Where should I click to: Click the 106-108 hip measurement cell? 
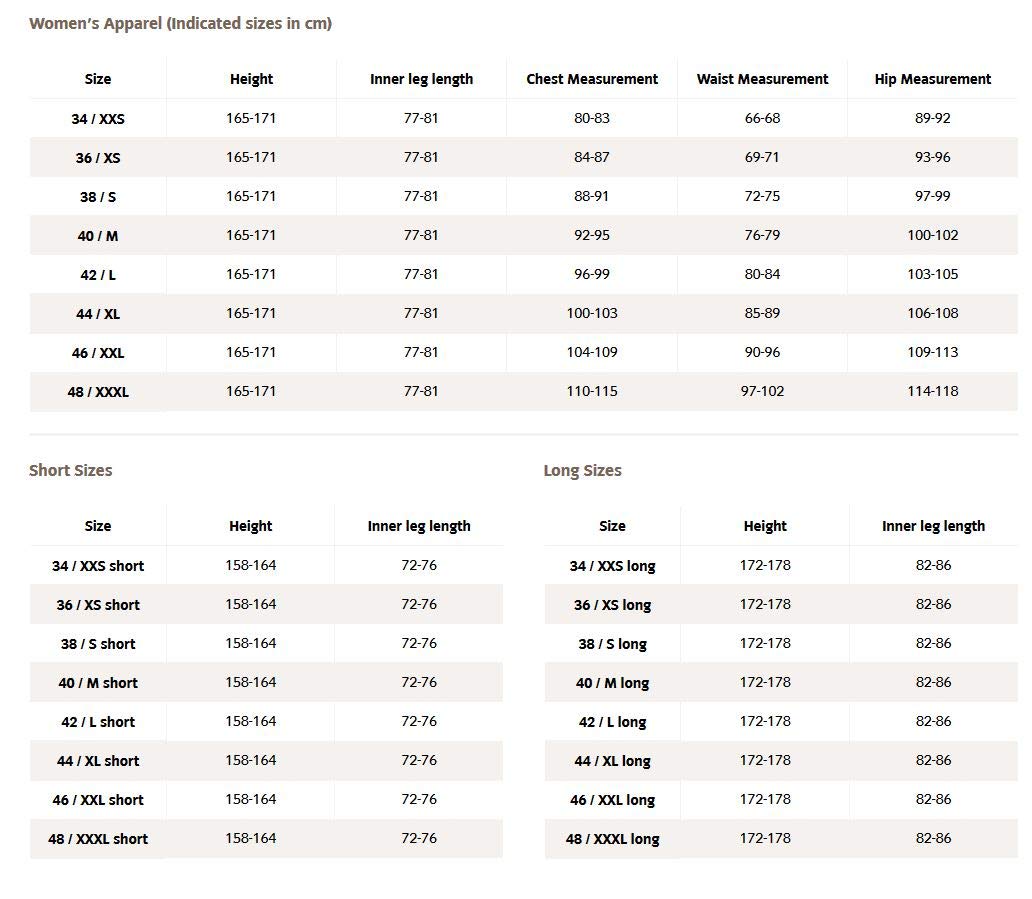click(932, 313)
